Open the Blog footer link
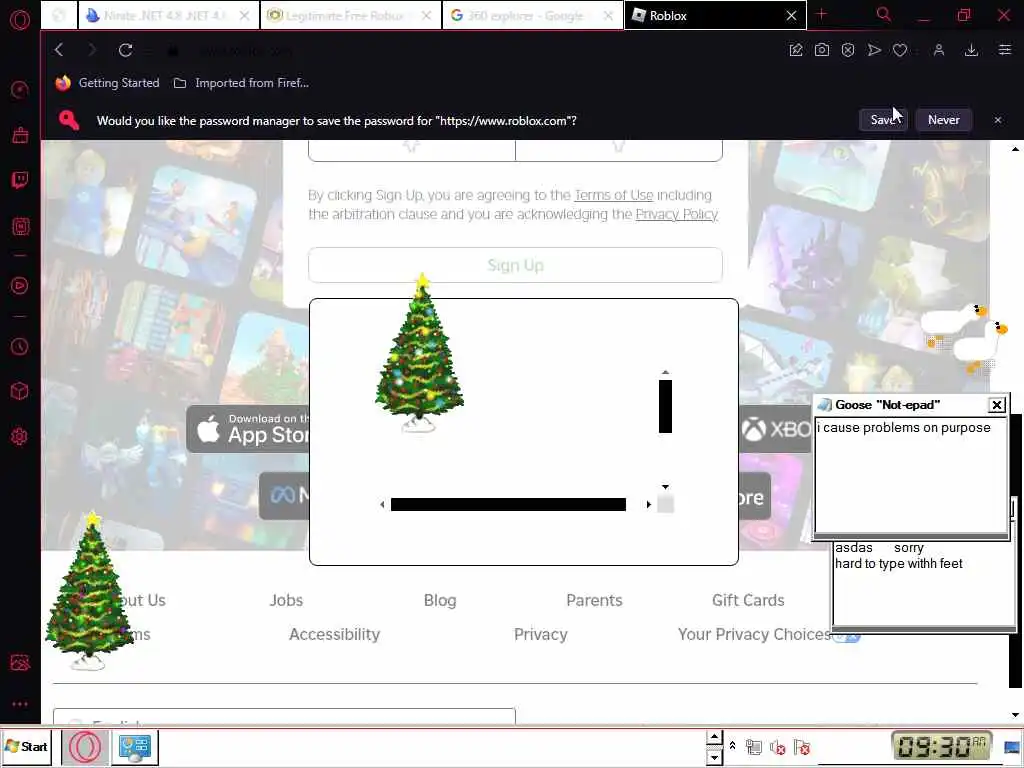The image size is (1024, 768). point(440,600)
